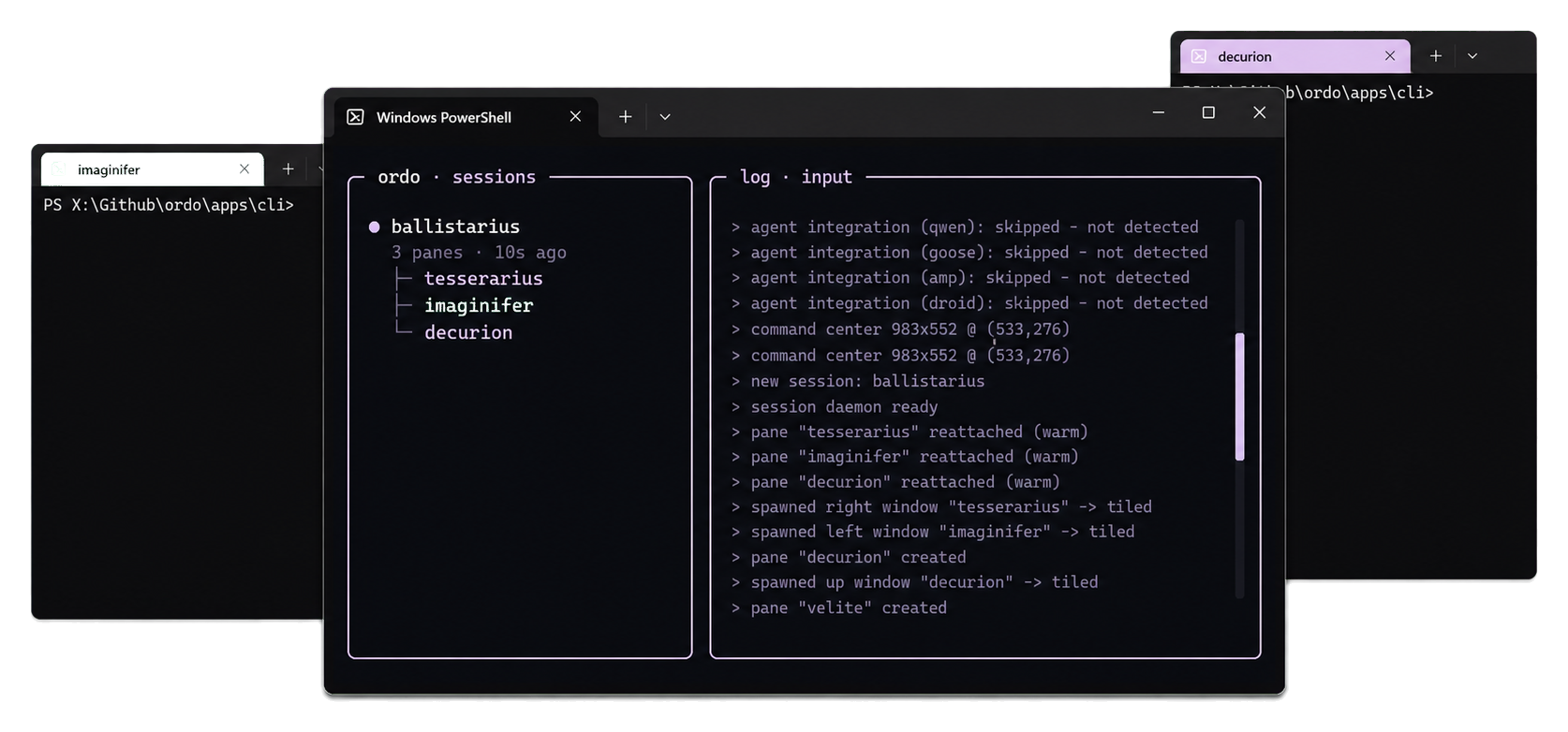Click terminal icon on decurion tab
The width and height of the screenshot is (1568, 732).
(x=1199, y=56)
